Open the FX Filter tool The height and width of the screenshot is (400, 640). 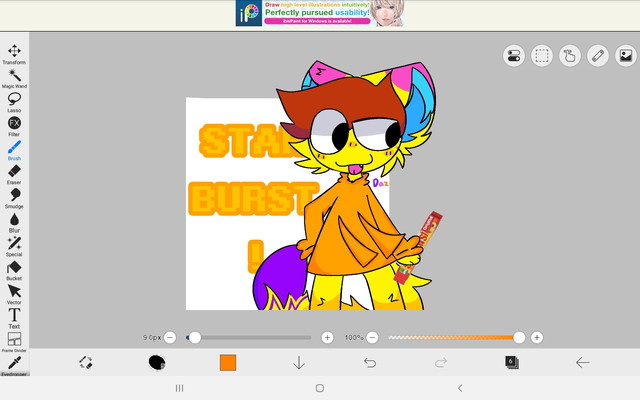tap(14, 127)
